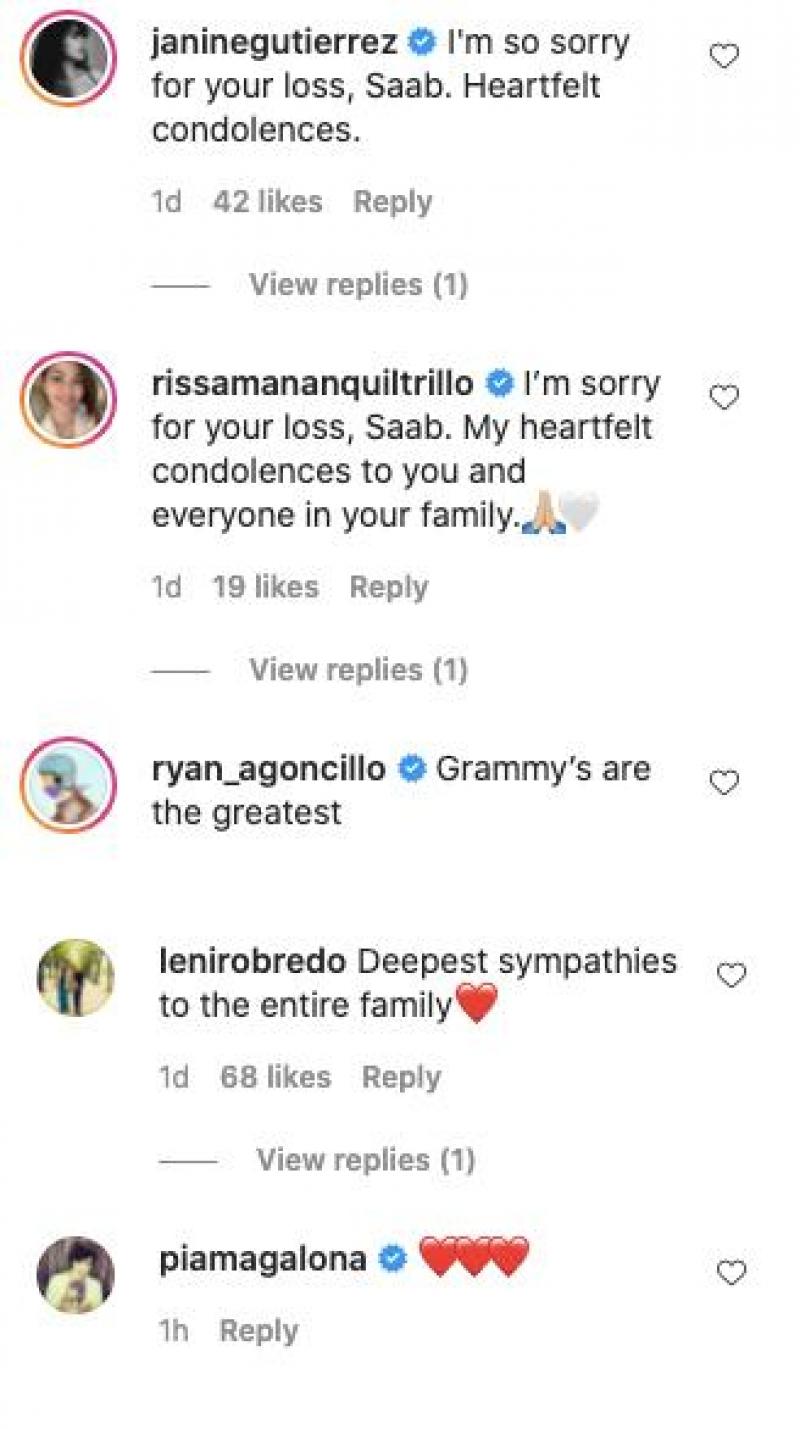This screenshot has width=800, height=1429.
Task: View the 42 likes on janinegutierrez's comment
Action: tap(267, 202)
